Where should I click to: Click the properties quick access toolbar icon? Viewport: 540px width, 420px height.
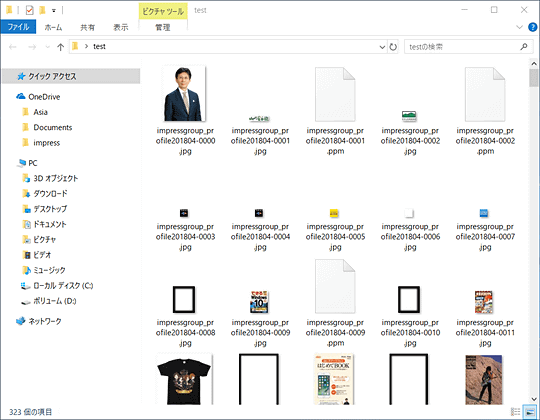pyautogui.click(x=30, y=10)
